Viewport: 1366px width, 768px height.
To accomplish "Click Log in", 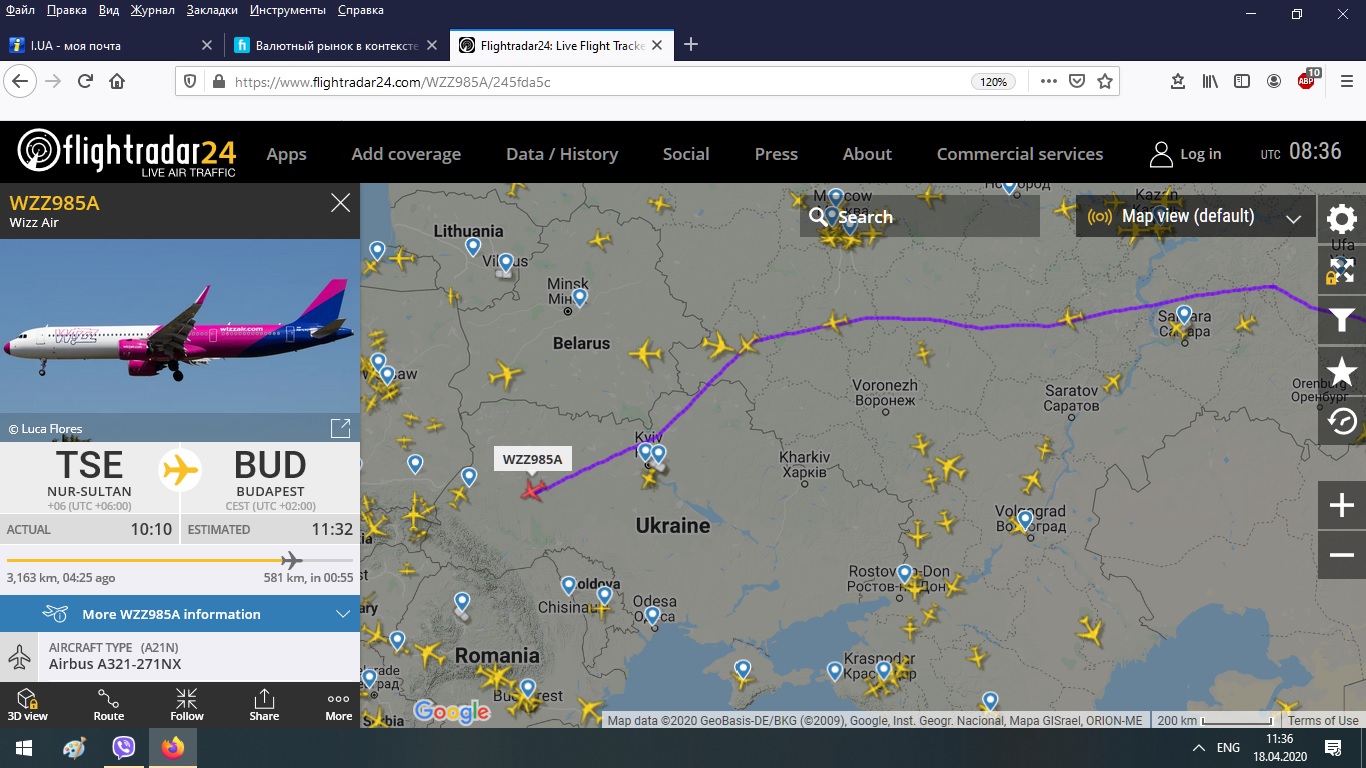I will pyautogui.click(x=1186, y=154).
